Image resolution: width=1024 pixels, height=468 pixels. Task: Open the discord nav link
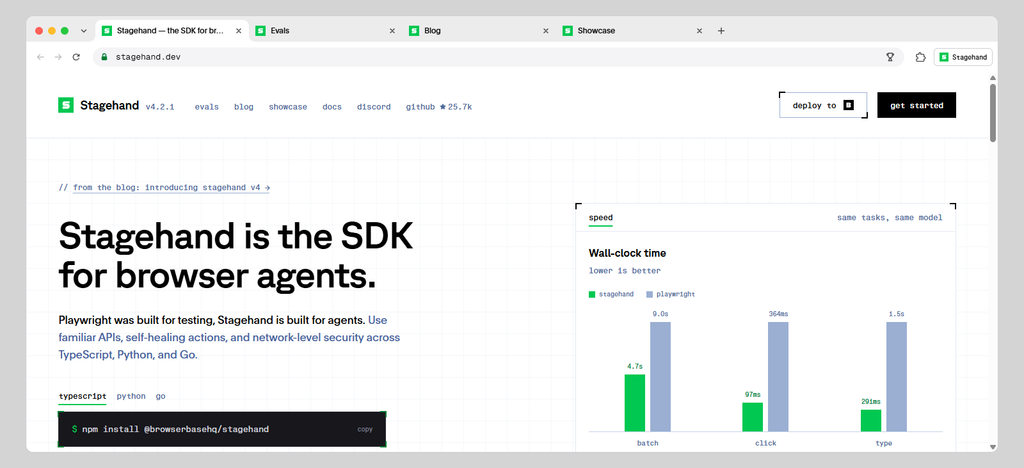point(374,107)
